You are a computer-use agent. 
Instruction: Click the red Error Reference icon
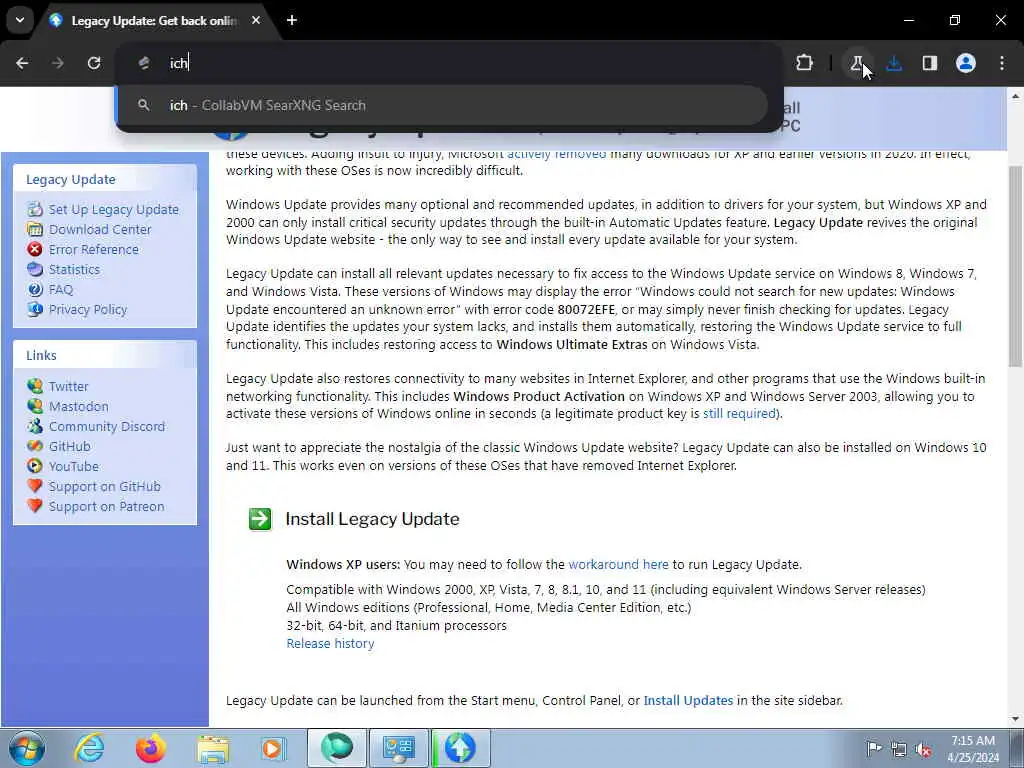(x=35, y=249)
